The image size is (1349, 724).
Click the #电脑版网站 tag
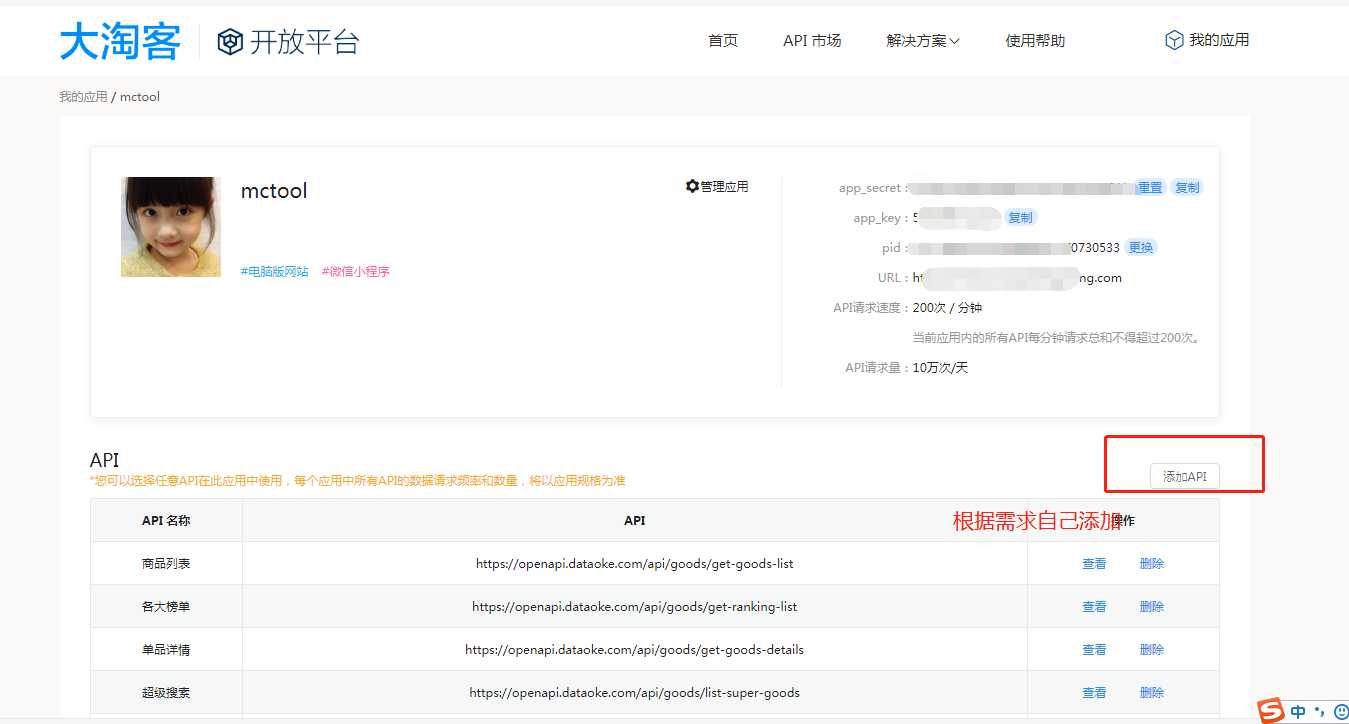pos(275,271)
